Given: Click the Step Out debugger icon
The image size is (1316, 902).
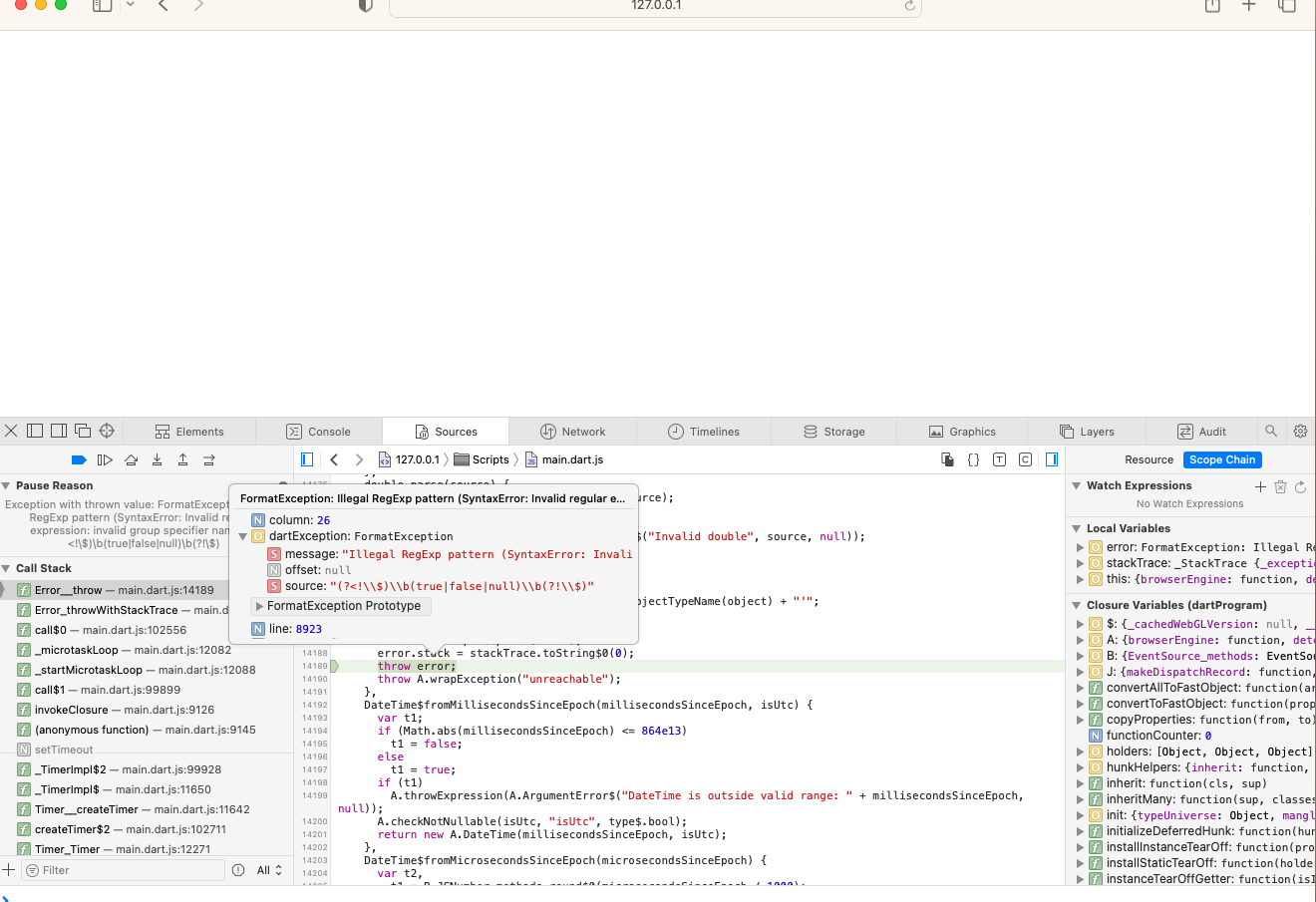Looking at the screenshot, I should 184,459.
